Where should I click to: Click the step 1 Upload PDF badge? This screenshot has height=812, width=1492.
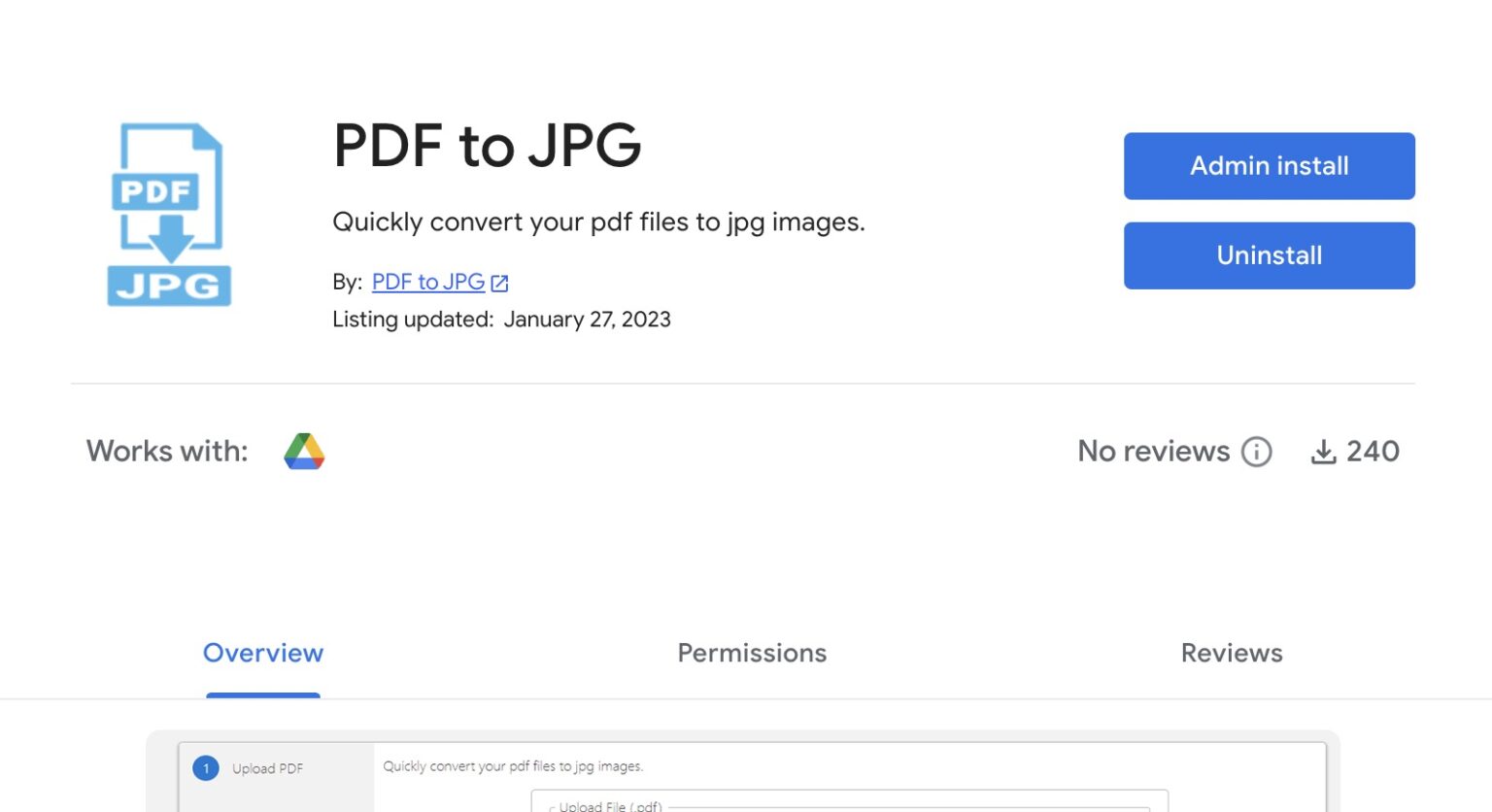pyautogui.click(x=206, y=768)
